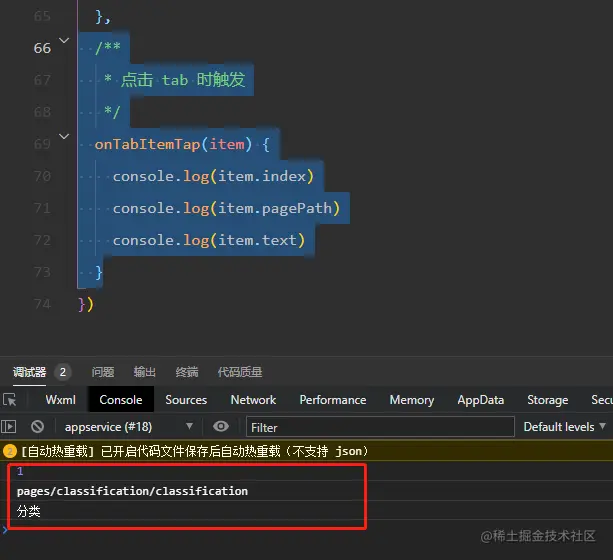Toggle console sidebar panel icon
The width and height of the screenshot is (613, 560).
[x=9, y=427]
